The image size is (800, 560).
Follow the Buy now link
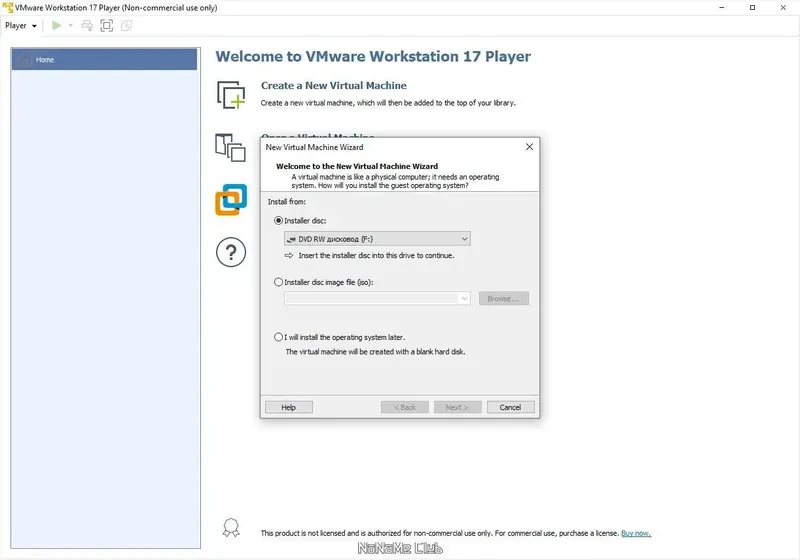[636, 533]
